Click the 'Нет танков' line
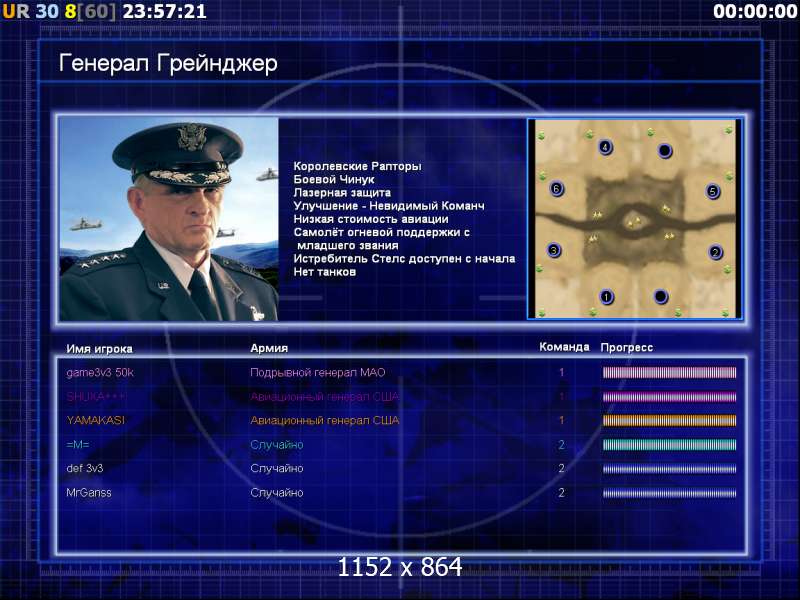 point(324,272)
